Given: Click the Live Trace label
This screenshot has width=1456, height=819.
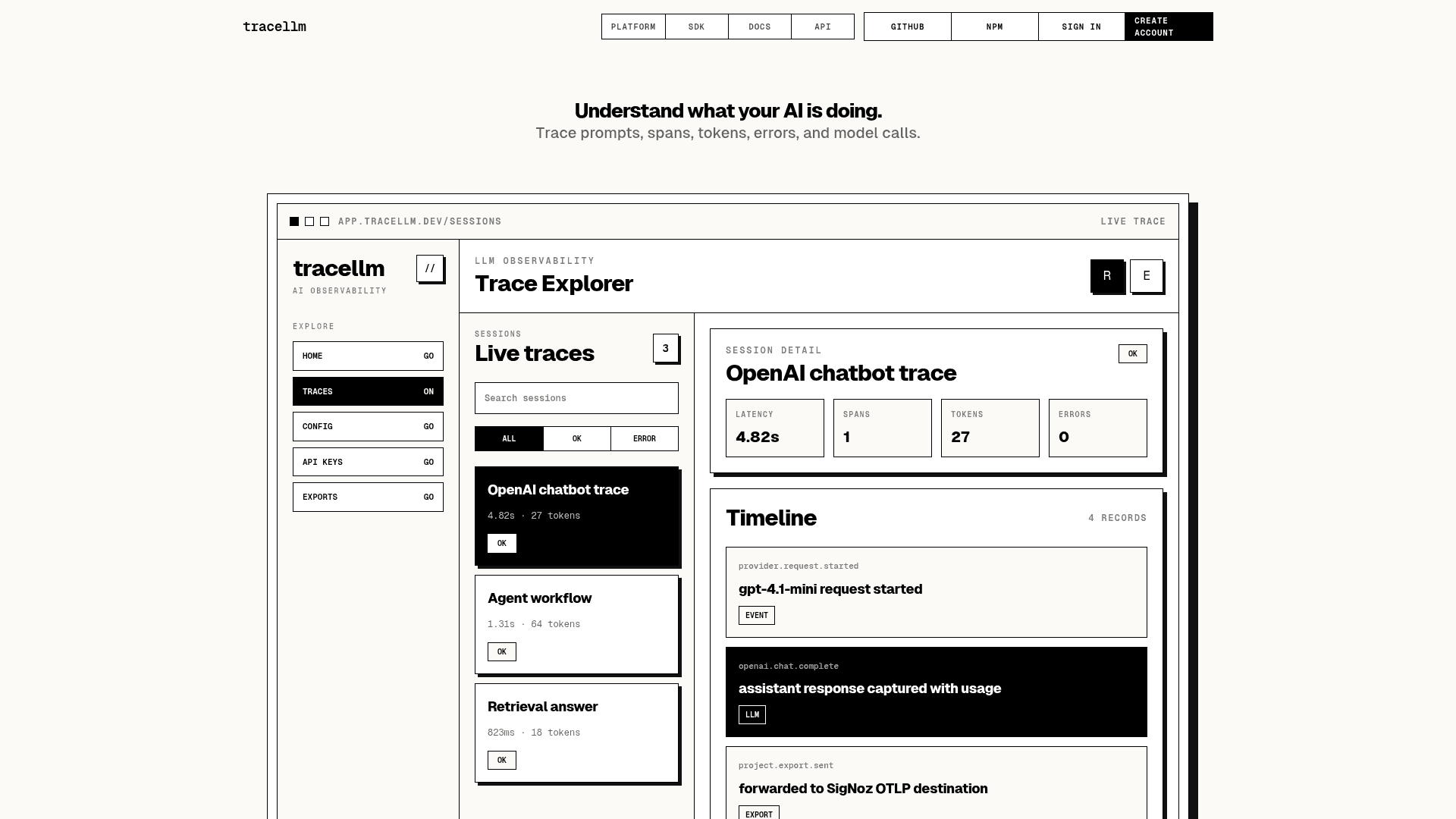Looking at the screenshot, I should [1133, 221].
